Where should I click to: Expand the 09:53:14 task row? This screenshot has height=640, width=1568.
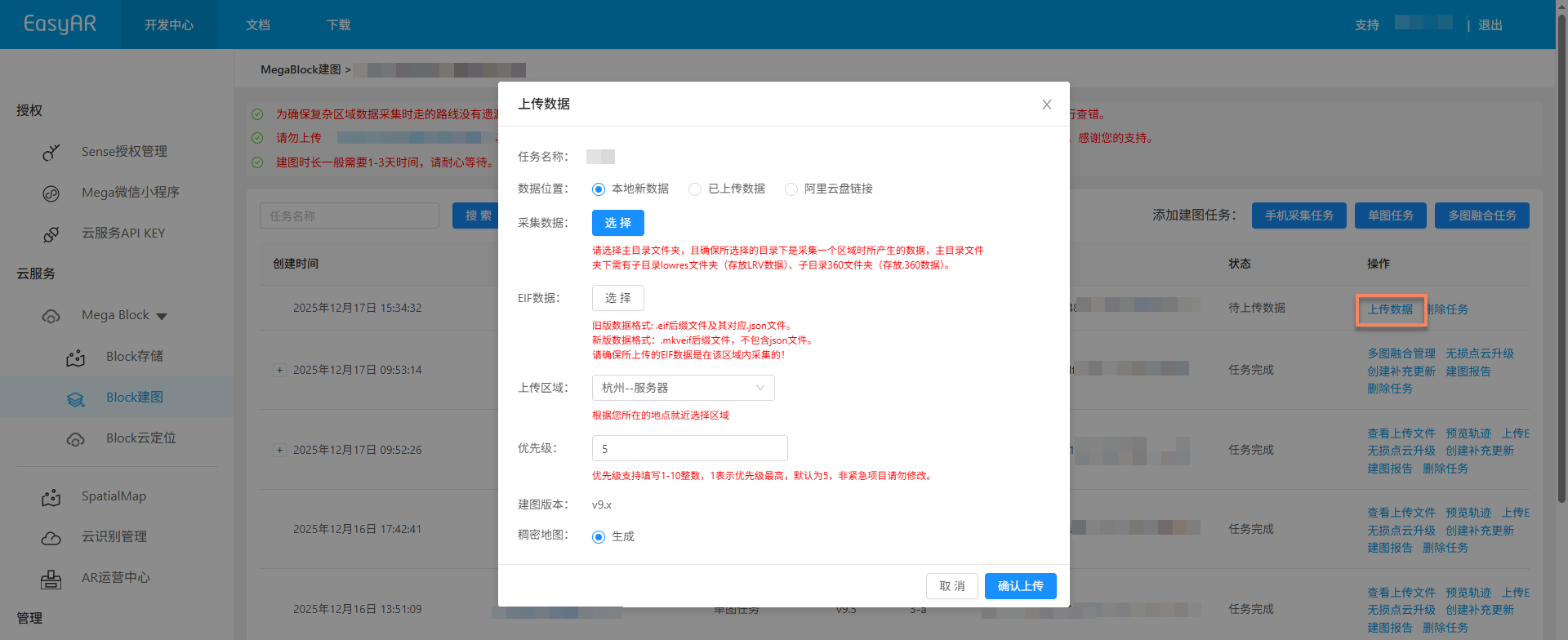[x=280, y=371]
